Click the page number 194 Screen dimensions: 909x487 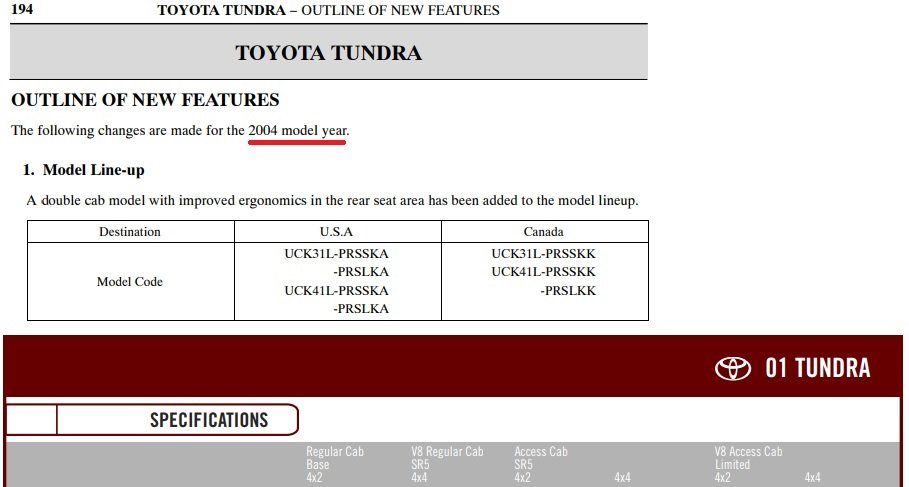[22, 9]
